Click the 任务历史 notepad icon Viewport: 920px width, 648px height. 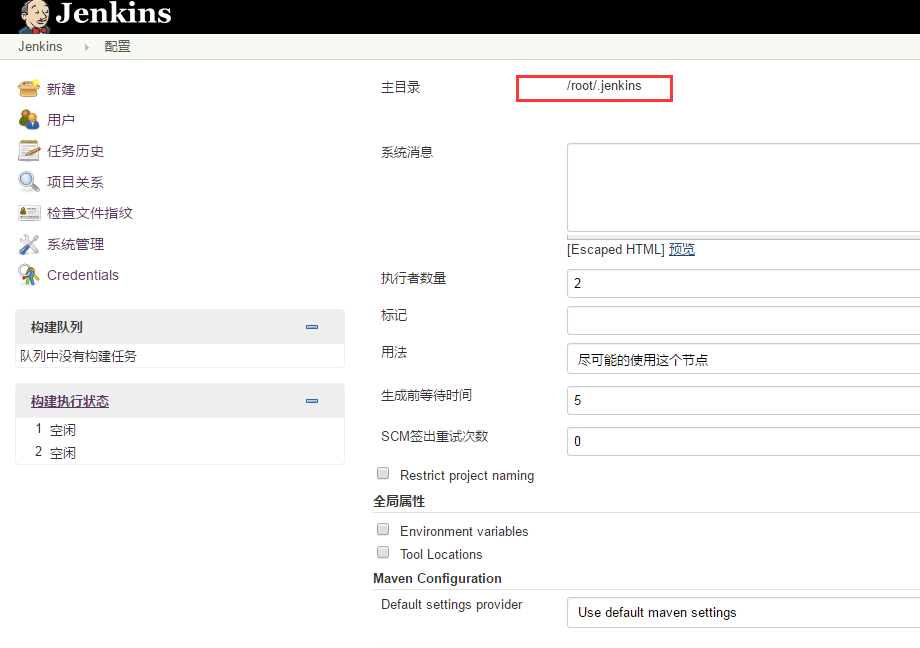(28, 151)
